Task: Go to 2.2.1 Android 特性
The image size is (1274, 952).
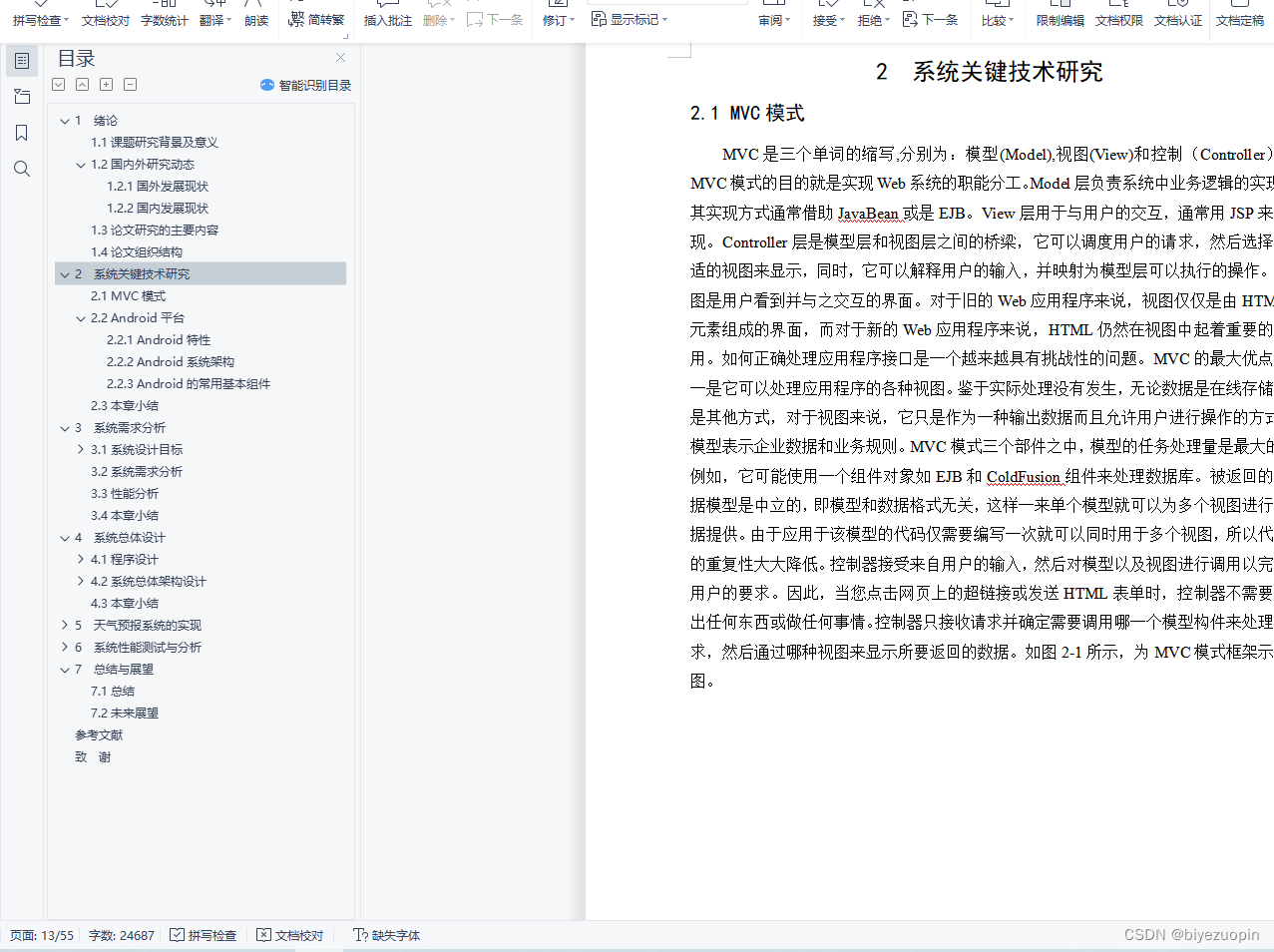Action: tap(159, 340)
